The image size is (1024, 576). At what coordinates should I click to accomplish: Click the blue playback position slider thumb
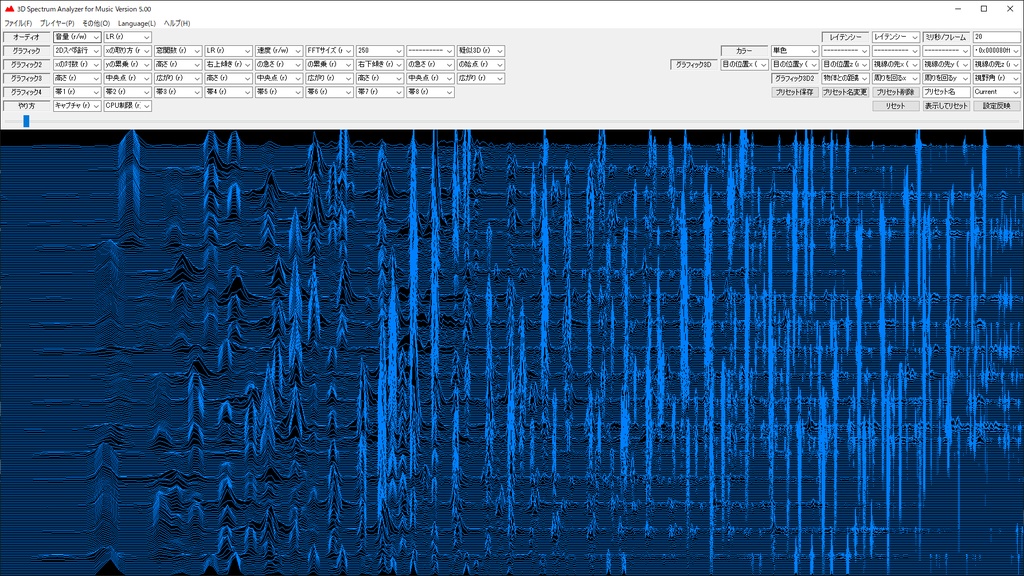(x=26, y=121)
